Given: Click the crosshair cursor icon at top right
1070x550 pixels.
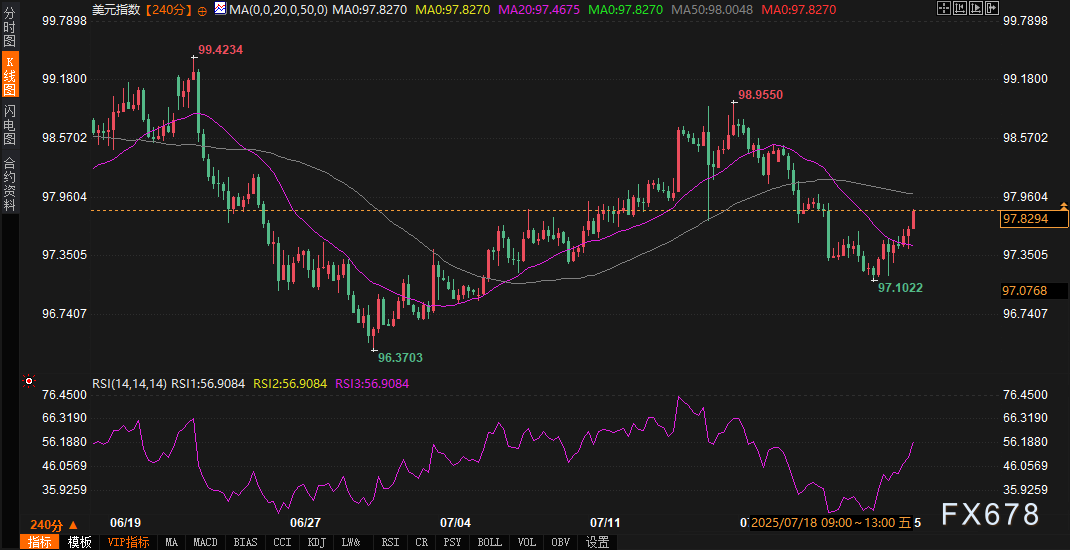Looking at the screenshot, I should 945,9.
